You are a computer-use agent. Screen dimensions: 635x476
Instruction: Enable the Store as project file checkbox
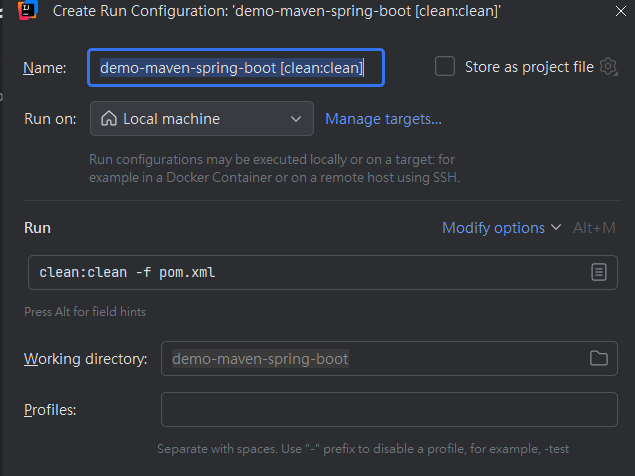(445, 67)
